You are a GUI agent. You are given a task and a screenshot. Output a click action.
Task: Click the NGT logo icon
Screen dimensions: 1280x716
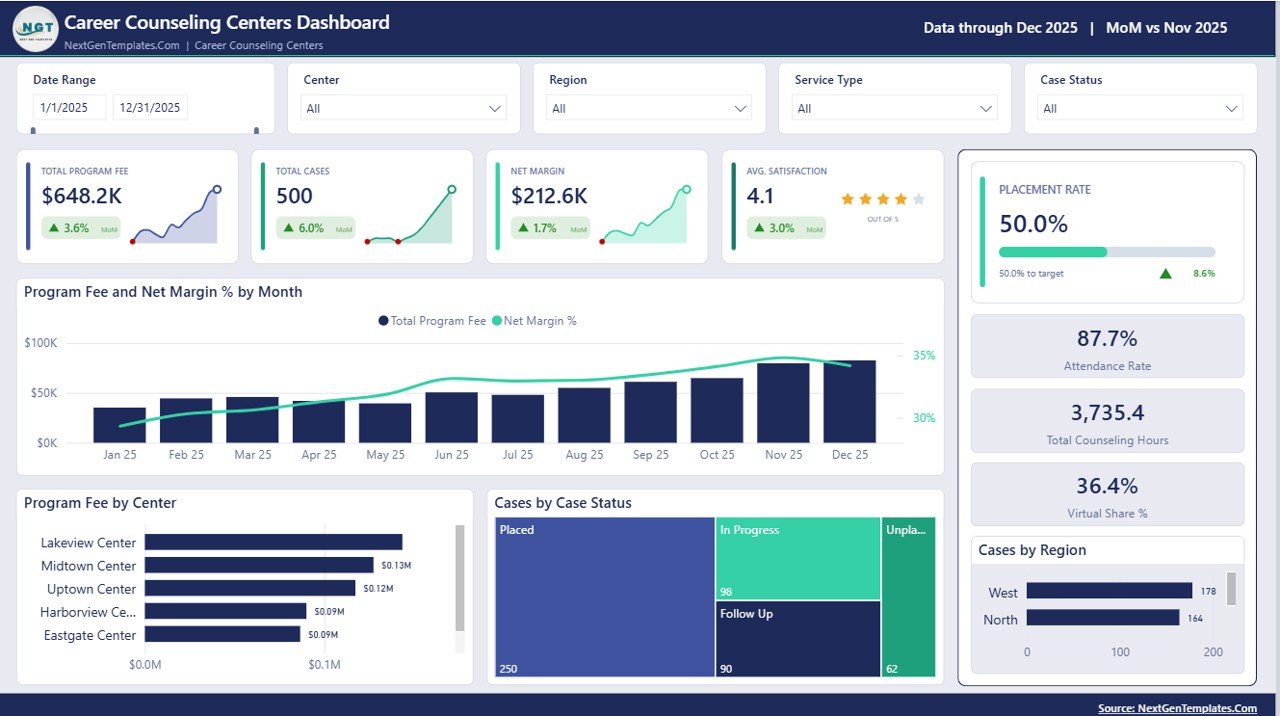(36, 29)
